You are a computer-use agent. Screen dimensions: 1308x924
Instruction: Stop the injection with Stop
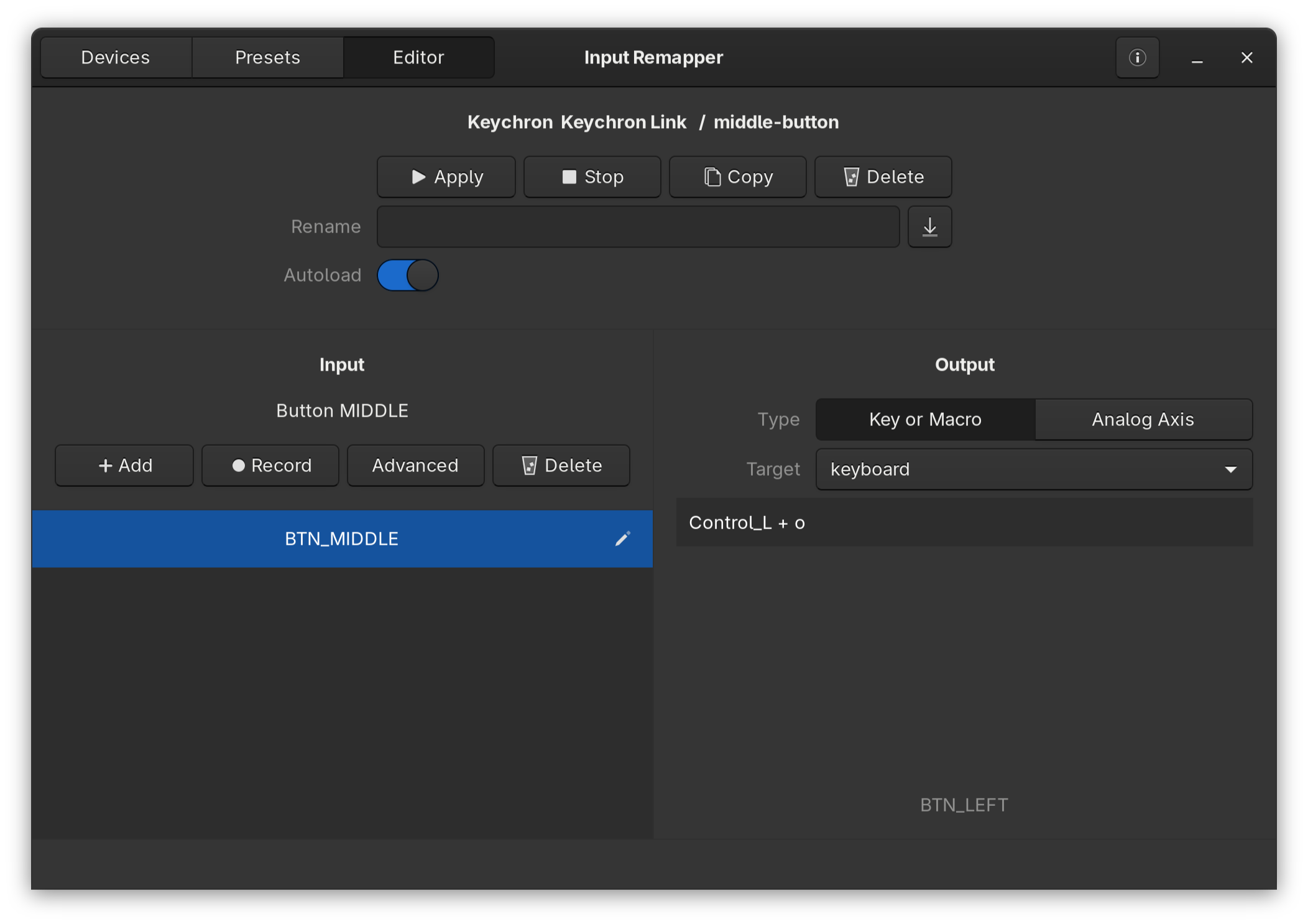592,177
